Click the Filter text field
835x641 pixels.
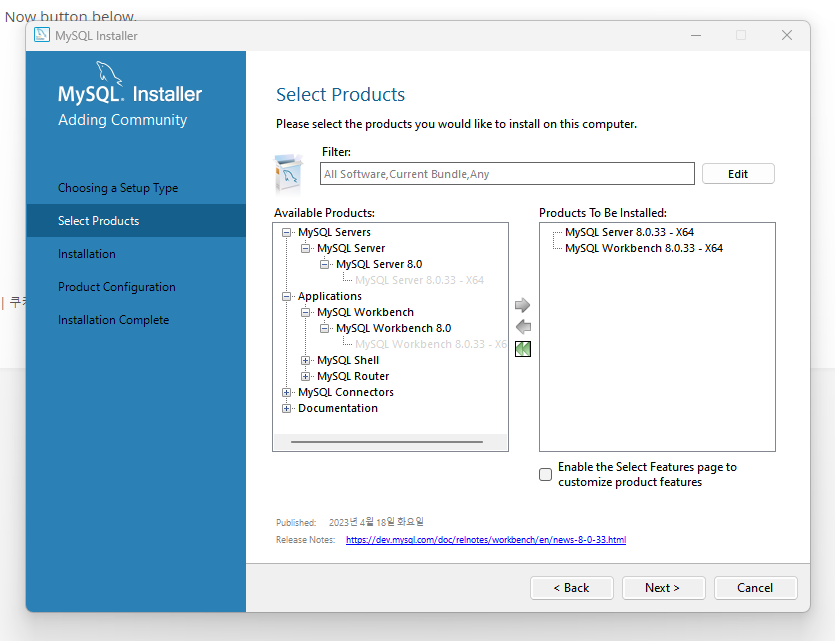[x=507, y=174]
